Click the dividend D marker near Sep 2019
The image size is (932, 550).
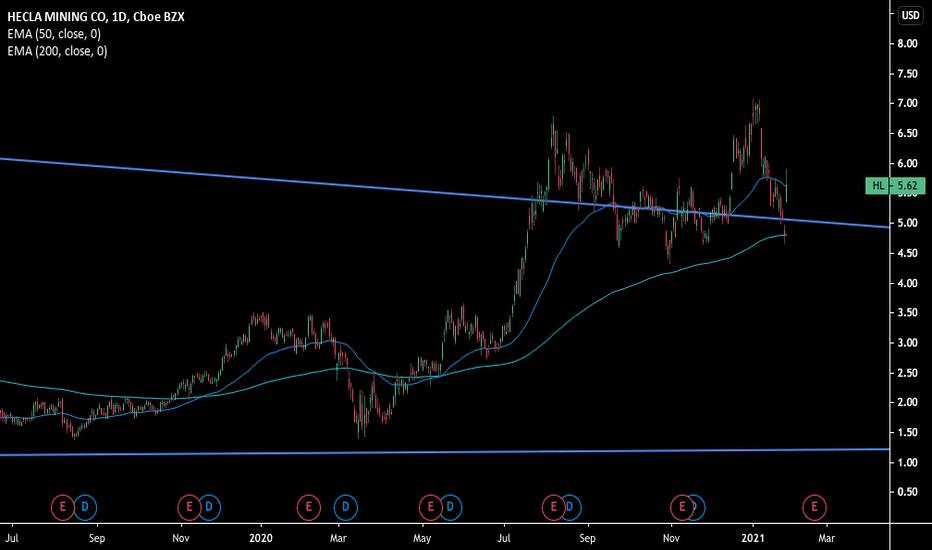pos(85,507)
